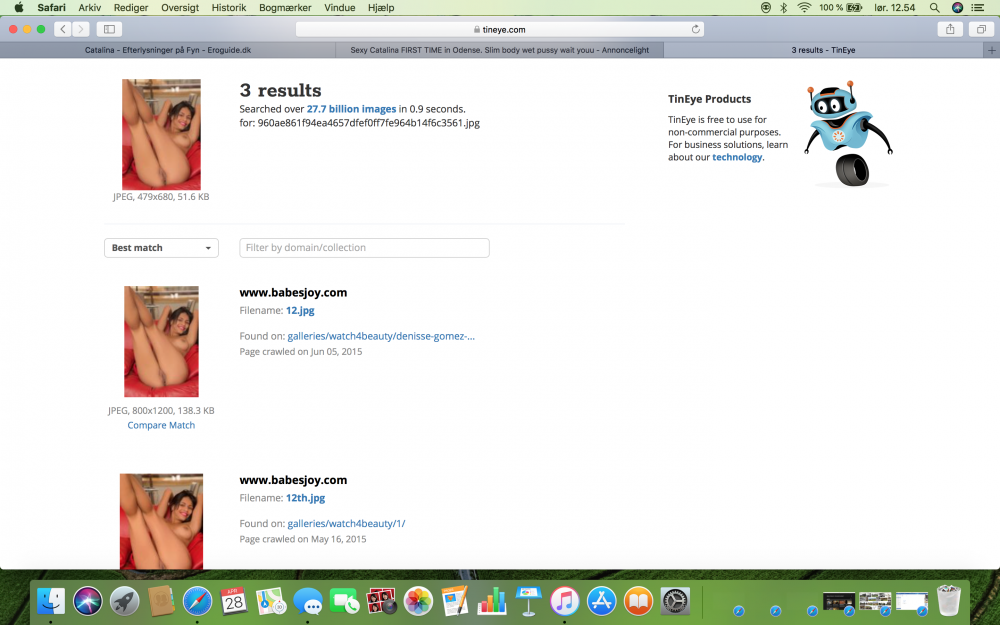Open FaceTime from the Dock
This screenshot has width=1000, height=625.
[x=344, y=601]
